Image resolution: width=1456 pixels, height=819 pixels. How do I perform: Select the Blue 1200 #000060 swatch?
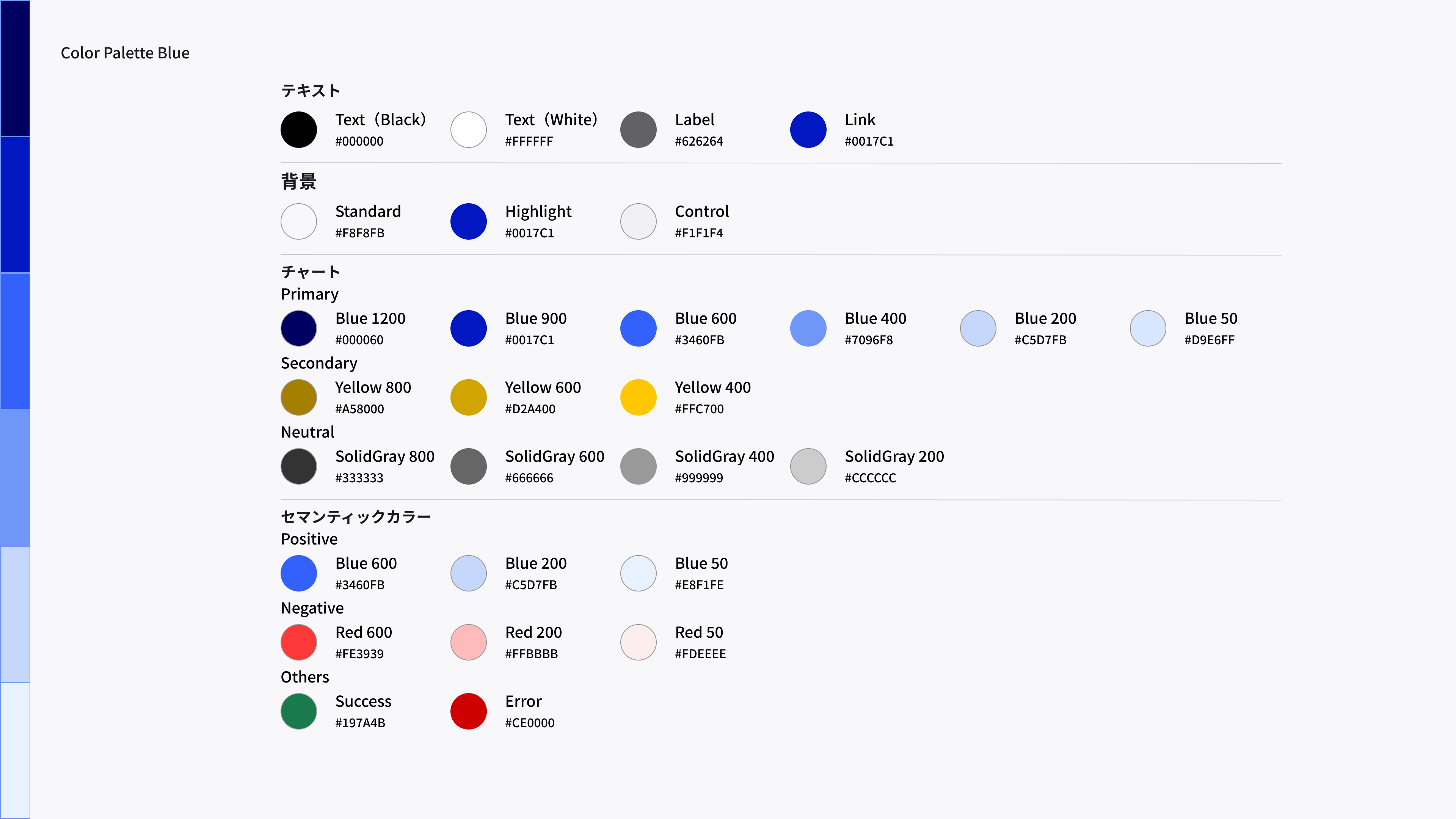click(298, 328)
